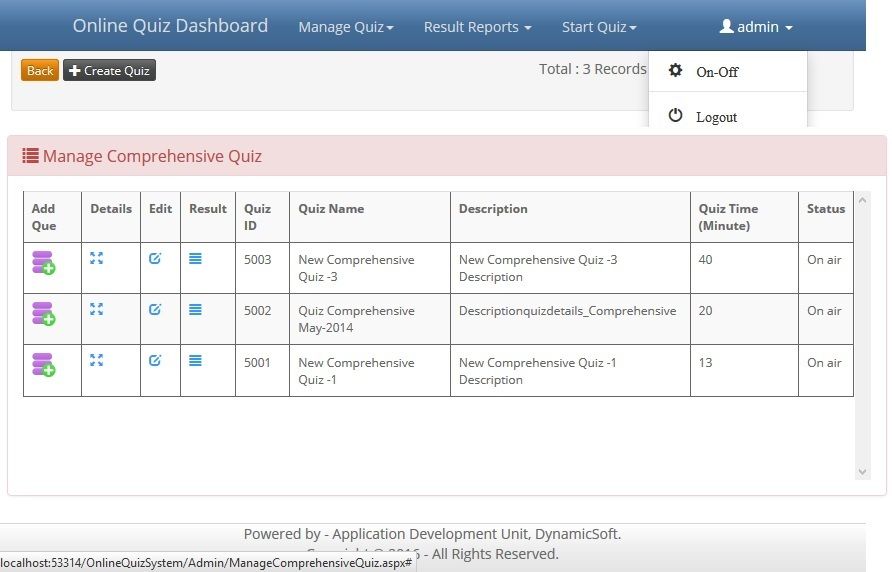Open Details icon for quiz 5002
This screenshot has height=572, width=892.
pyautogui.click(x=96, y=310)
